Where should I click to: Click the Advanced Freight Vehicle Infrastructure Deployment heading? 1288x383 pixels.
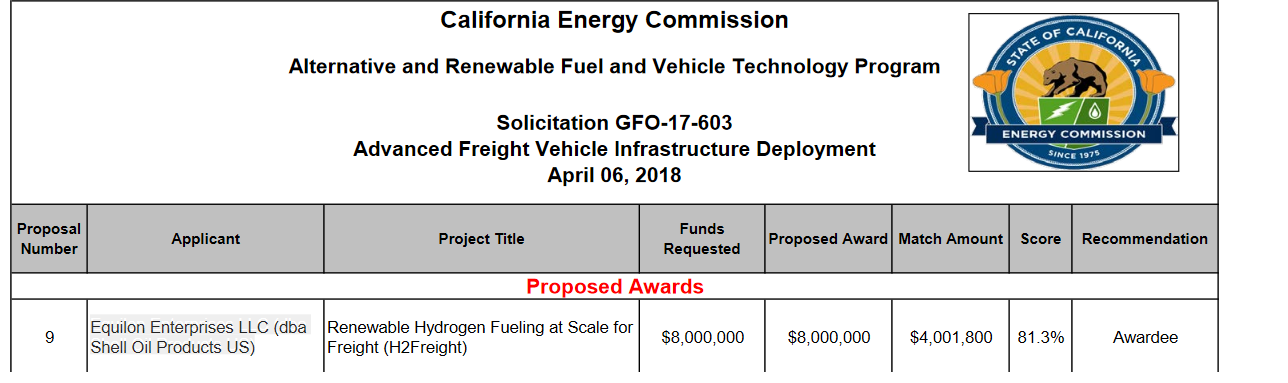tap(614, 149)
